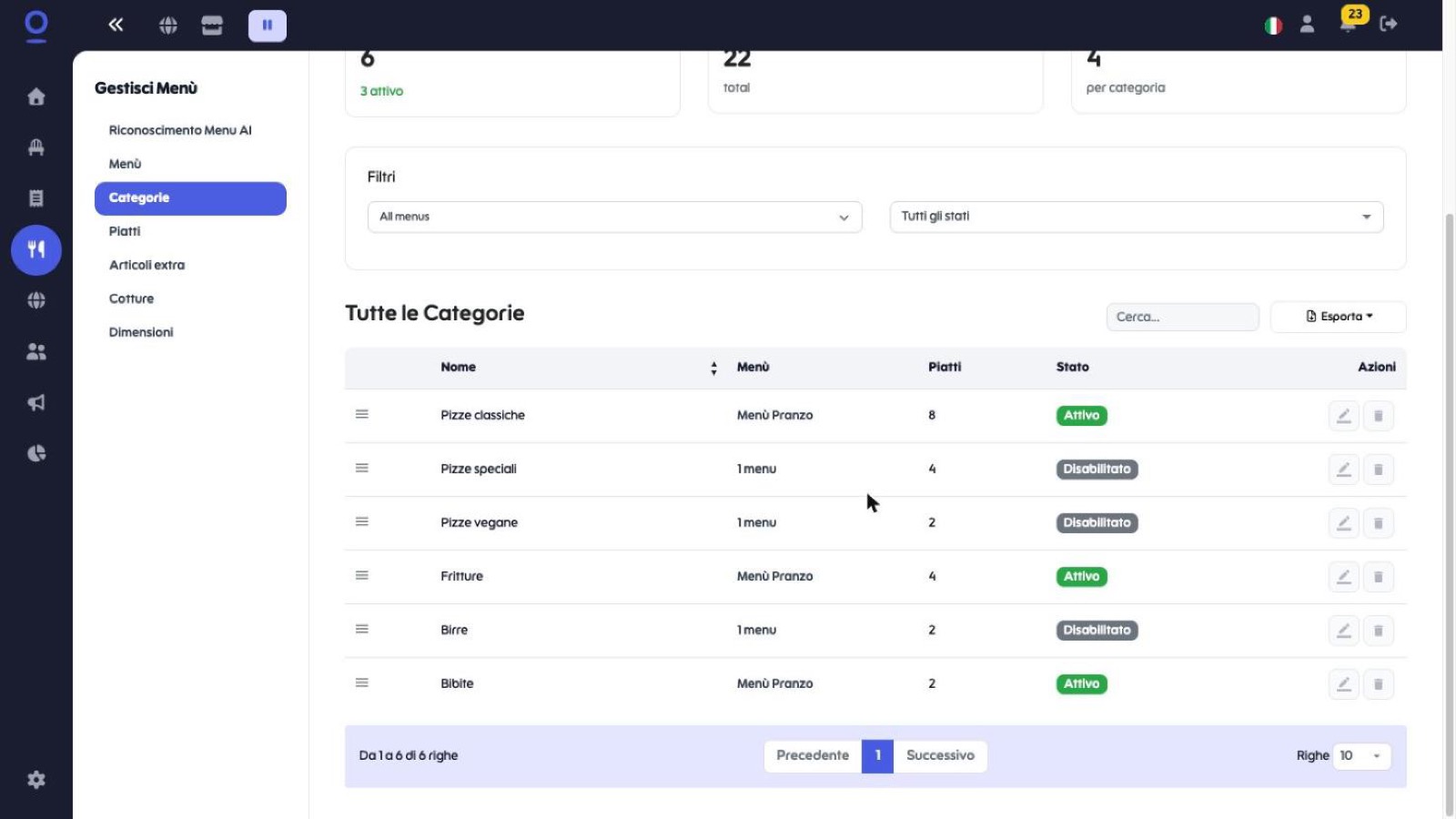Click the Categorie sidebar button
The height and width of the screenshot is (819, 1456).
(190, 198)
